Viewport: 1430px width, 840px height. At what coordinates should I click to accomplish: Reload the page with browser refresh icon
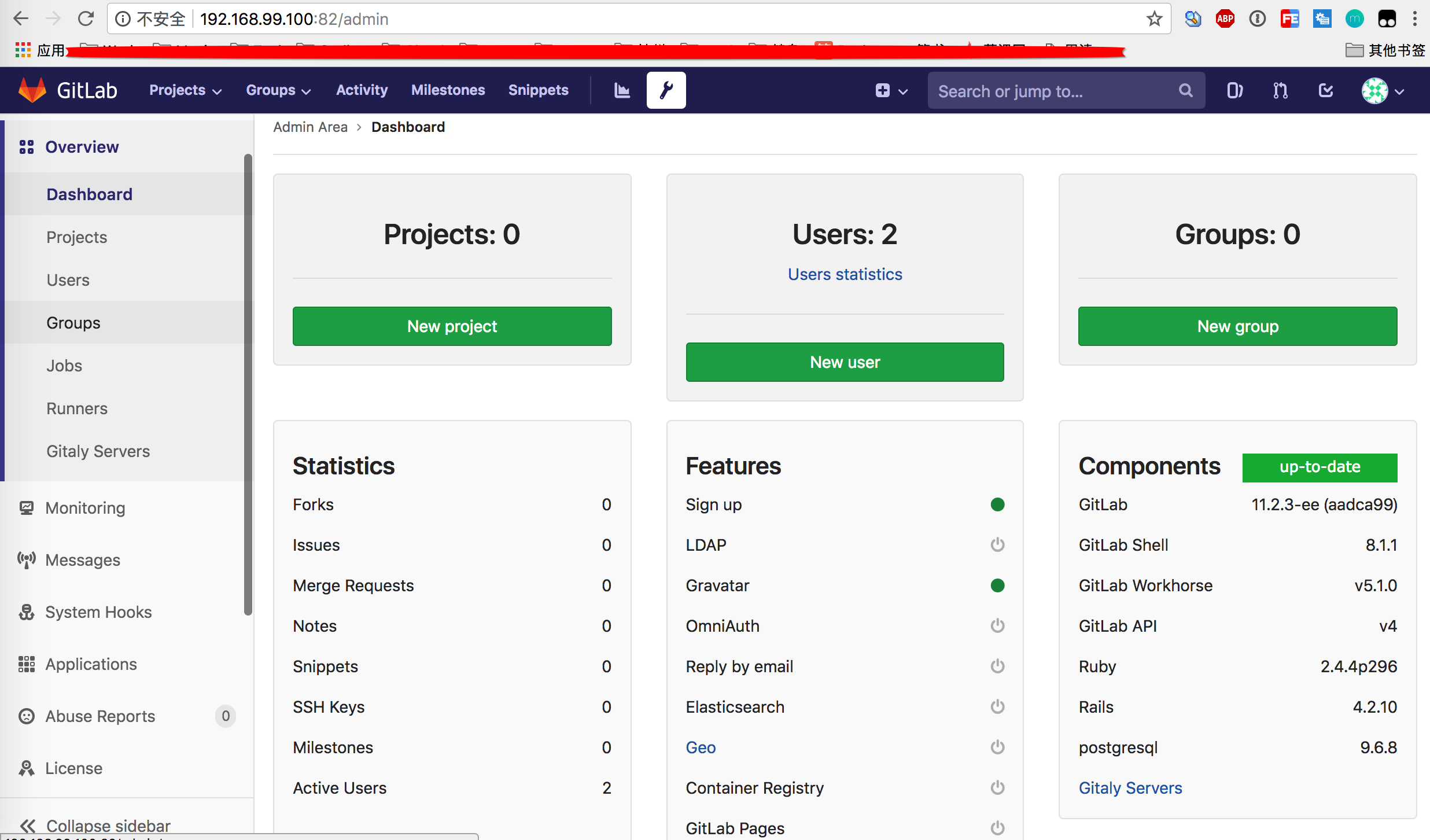point(86,19)
